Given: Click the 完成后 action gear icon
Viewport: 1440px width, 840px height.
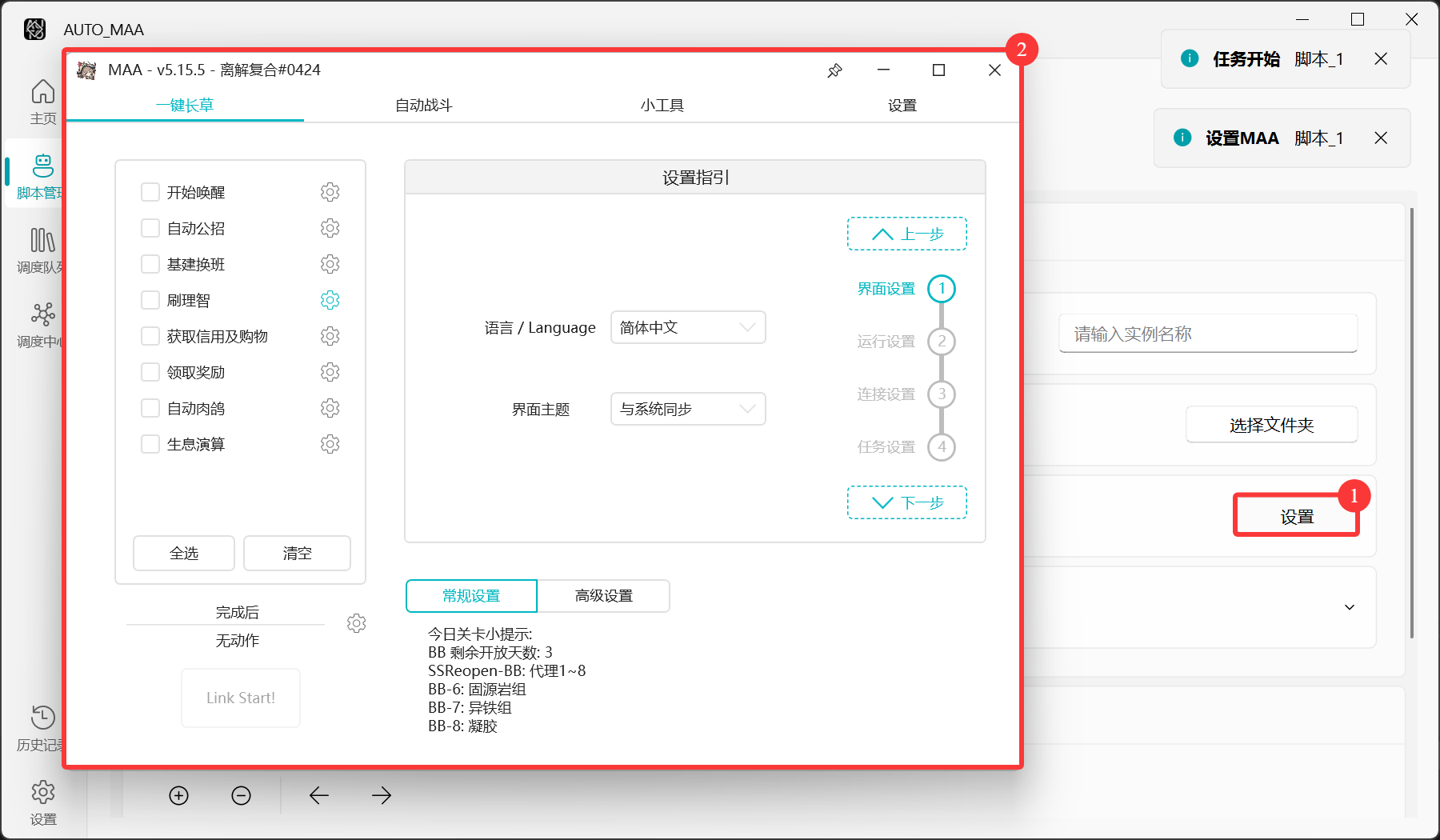Looking at the screenshot, I should [356, 623].
